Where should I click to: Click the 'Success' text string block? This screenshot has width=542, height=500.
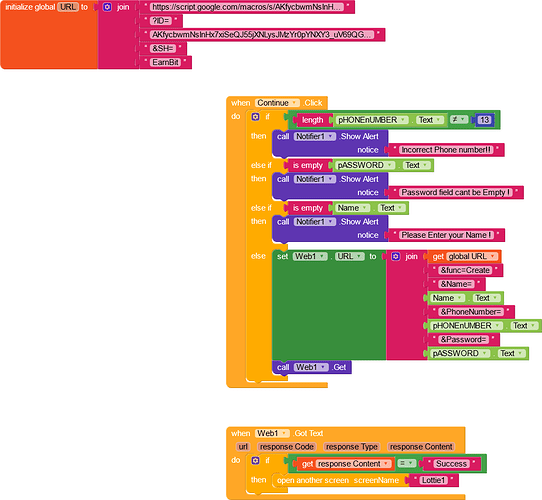tap(451, 463)
